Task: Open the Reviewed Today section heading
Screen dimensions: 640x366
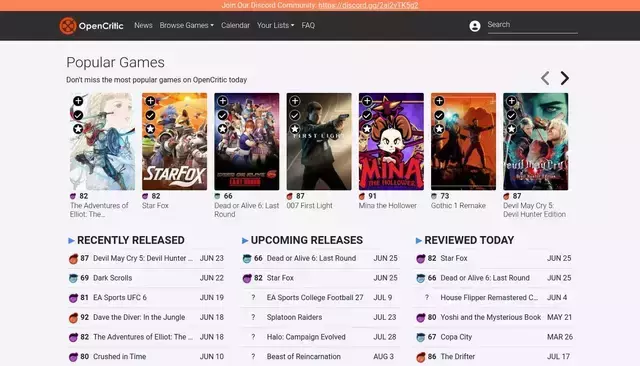Action: click(x=469, y=240)
